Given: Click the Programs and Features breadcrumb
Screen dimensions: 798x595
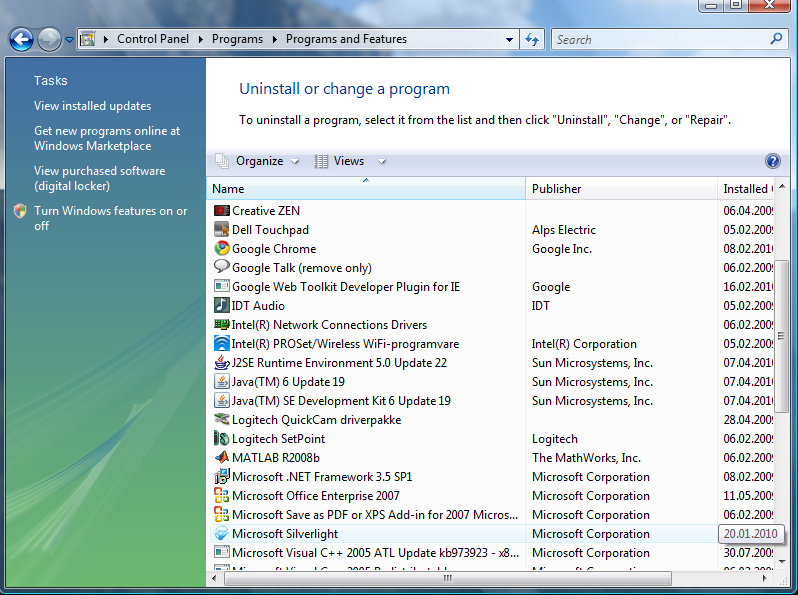Looking at the screenshot, I should pyautogui.click(x=346, y=39).
